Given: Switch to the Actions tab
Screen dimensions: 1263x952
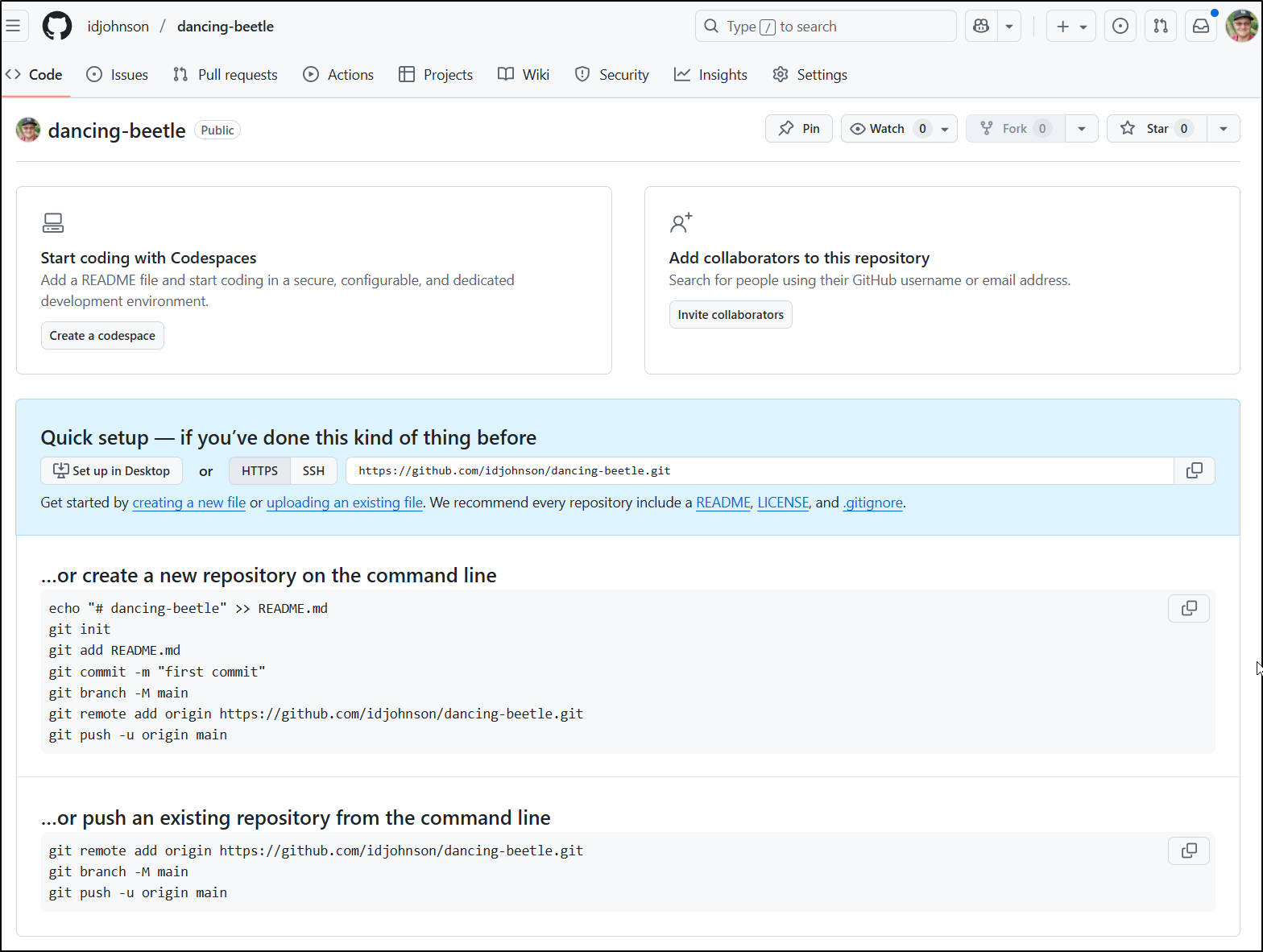Looking at the screenshot, I should pyautogui.click(x=338, y=75).
